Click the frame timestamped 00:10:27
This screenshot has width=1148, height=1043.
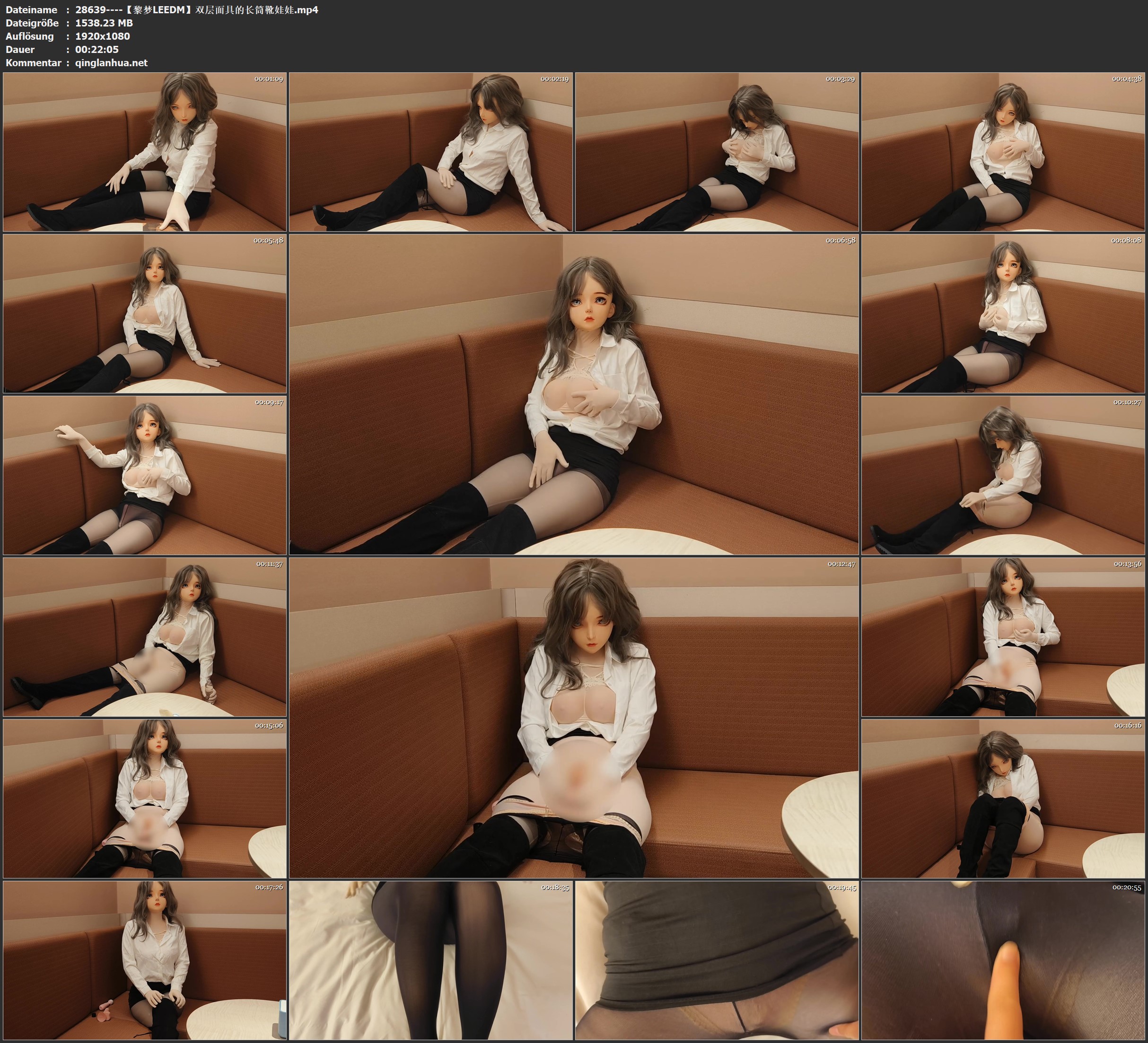click(1003, 475)
